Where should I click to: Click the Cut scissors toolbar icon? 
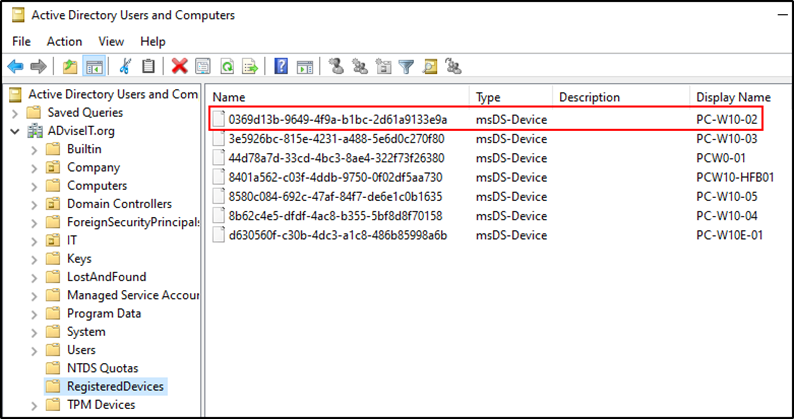[x=125, y=66]
